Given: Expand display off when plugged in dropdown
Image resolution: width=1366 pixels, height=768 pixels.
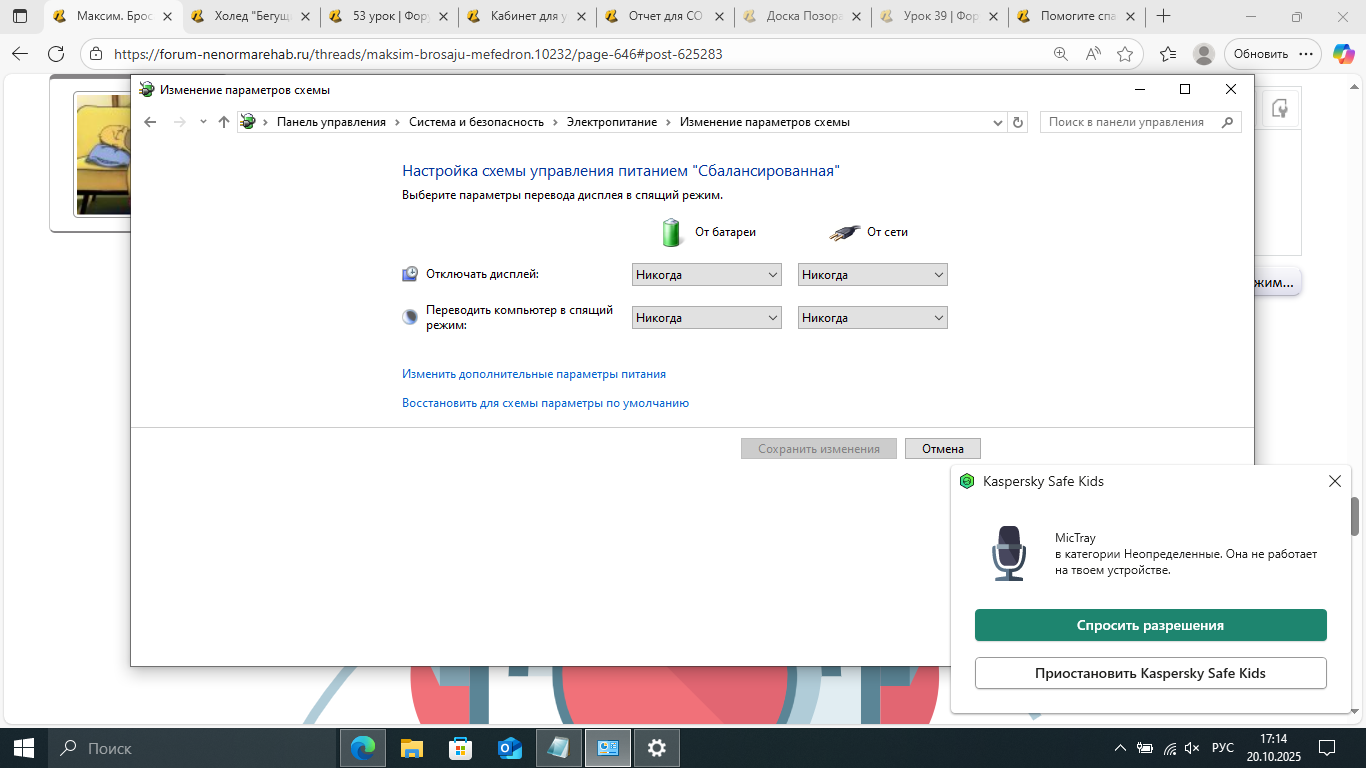Looking at the screenshot, I should [872, 275].
